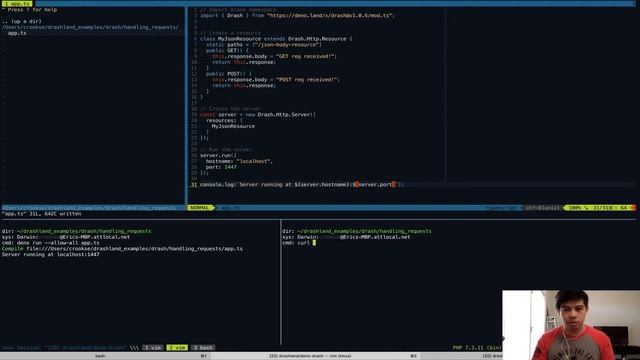Image resolution: width=640 pixels, height=360 pixels.
Task: Click the console.log line 31 in editor
Action: coord(302,184)
